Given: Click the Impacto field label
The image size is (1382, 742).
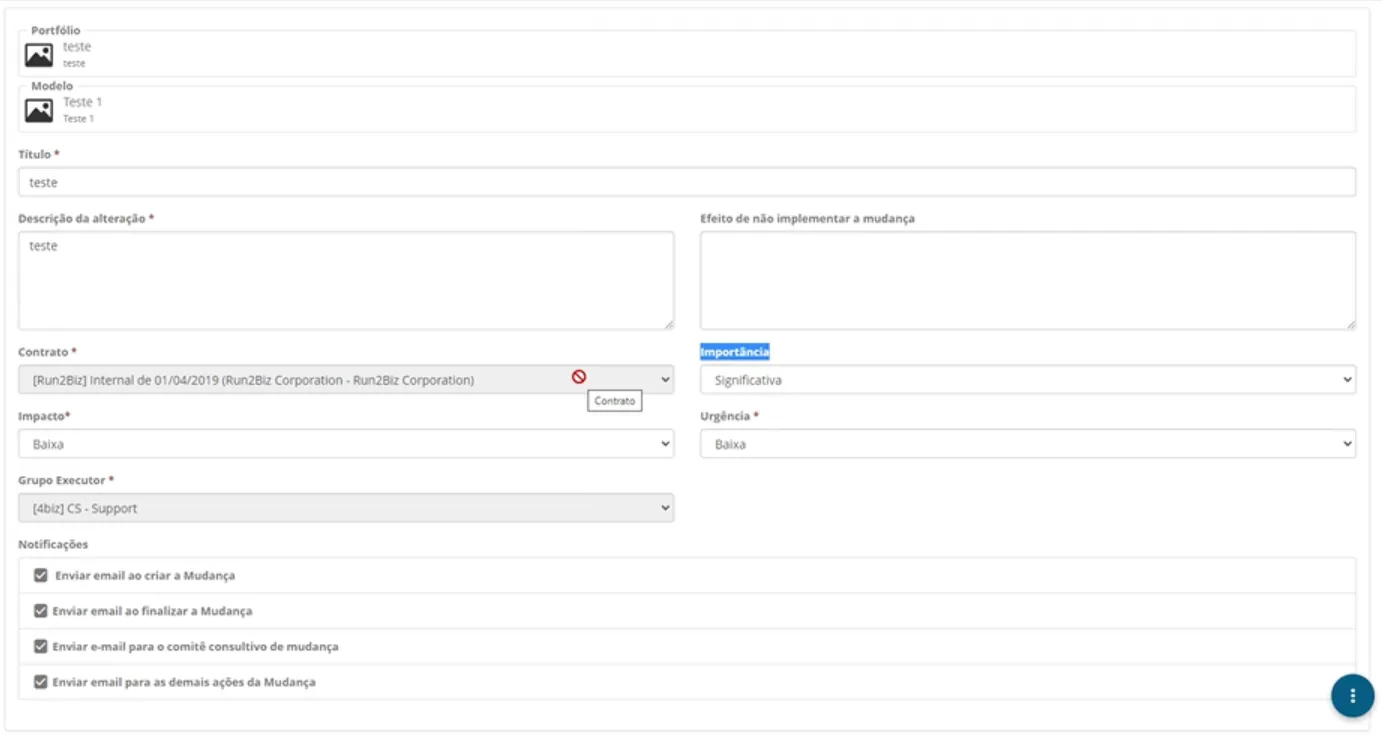Looking at the screenshot, I should click(x=44, y=416).
